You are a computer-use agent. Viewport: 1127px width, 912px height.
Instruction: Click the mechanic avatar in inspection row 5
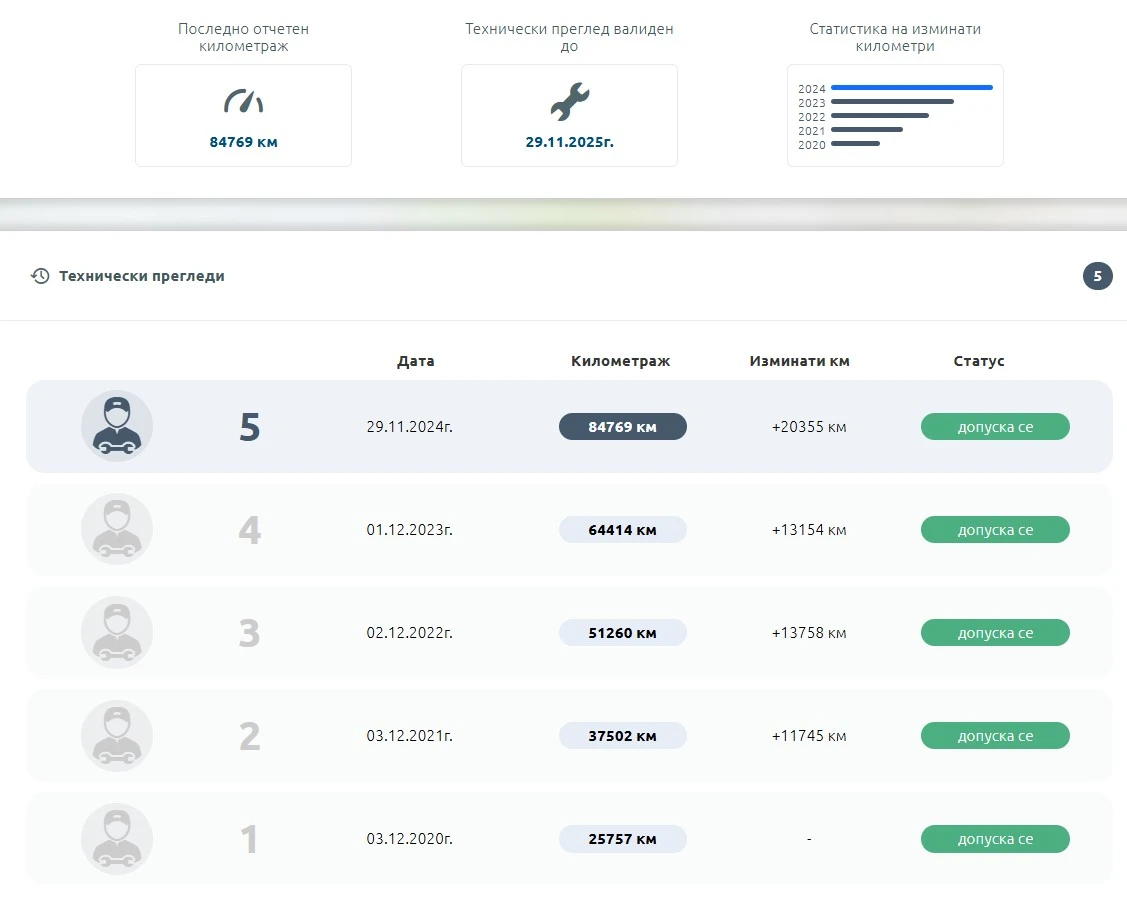[117, 426]
